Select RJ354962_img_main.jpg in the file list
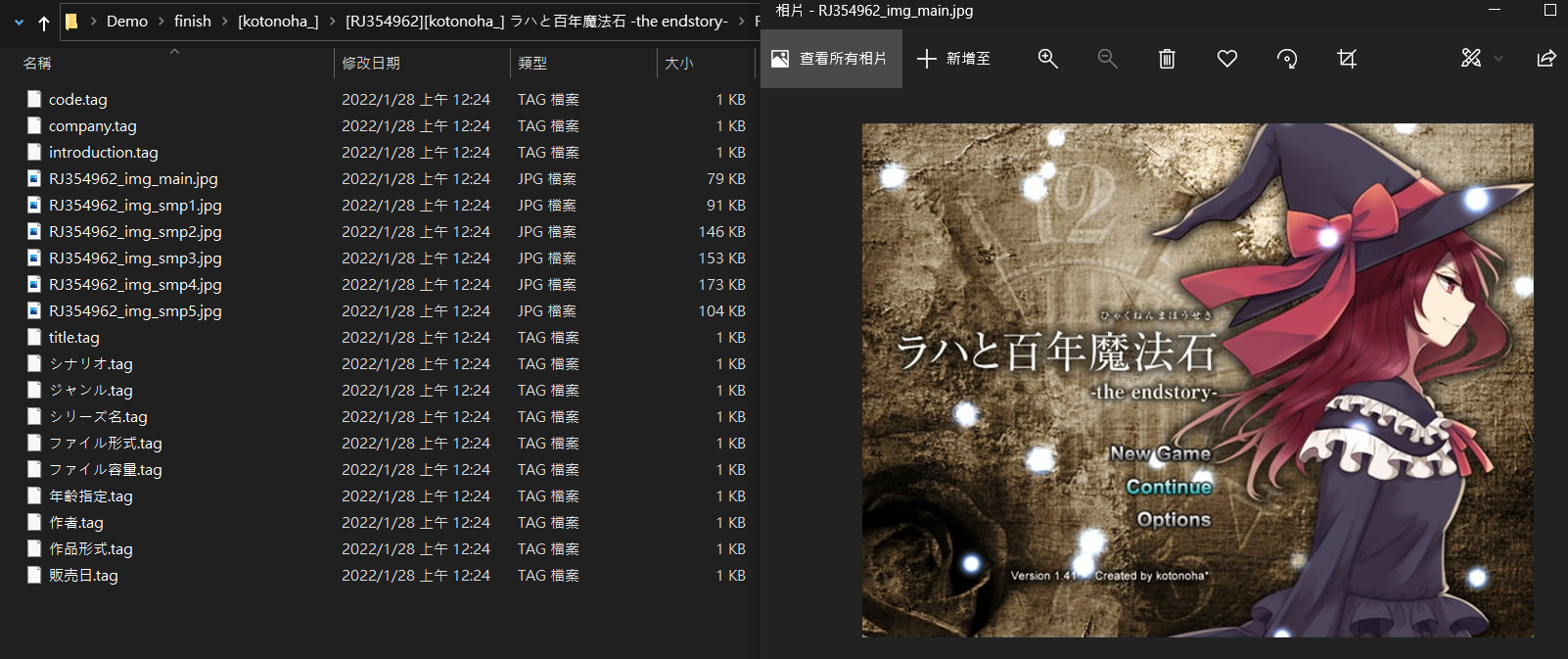This screenshot has width=1568, height=659. pyautogui.click(x=133, y=178)
